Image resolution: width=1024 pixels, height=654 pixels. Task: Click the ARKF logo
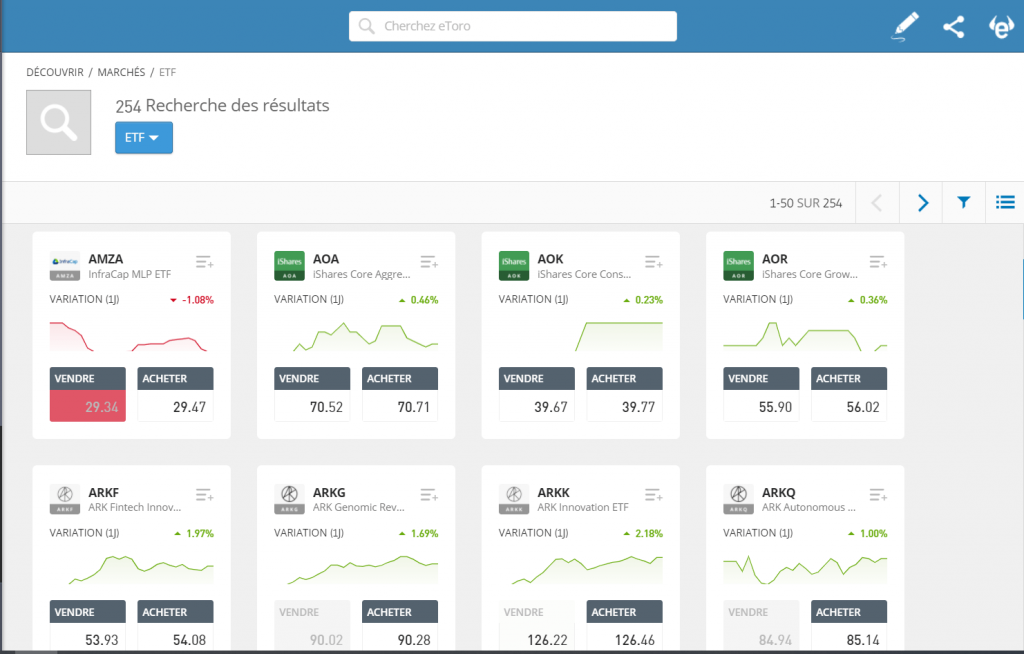point(65,499)
